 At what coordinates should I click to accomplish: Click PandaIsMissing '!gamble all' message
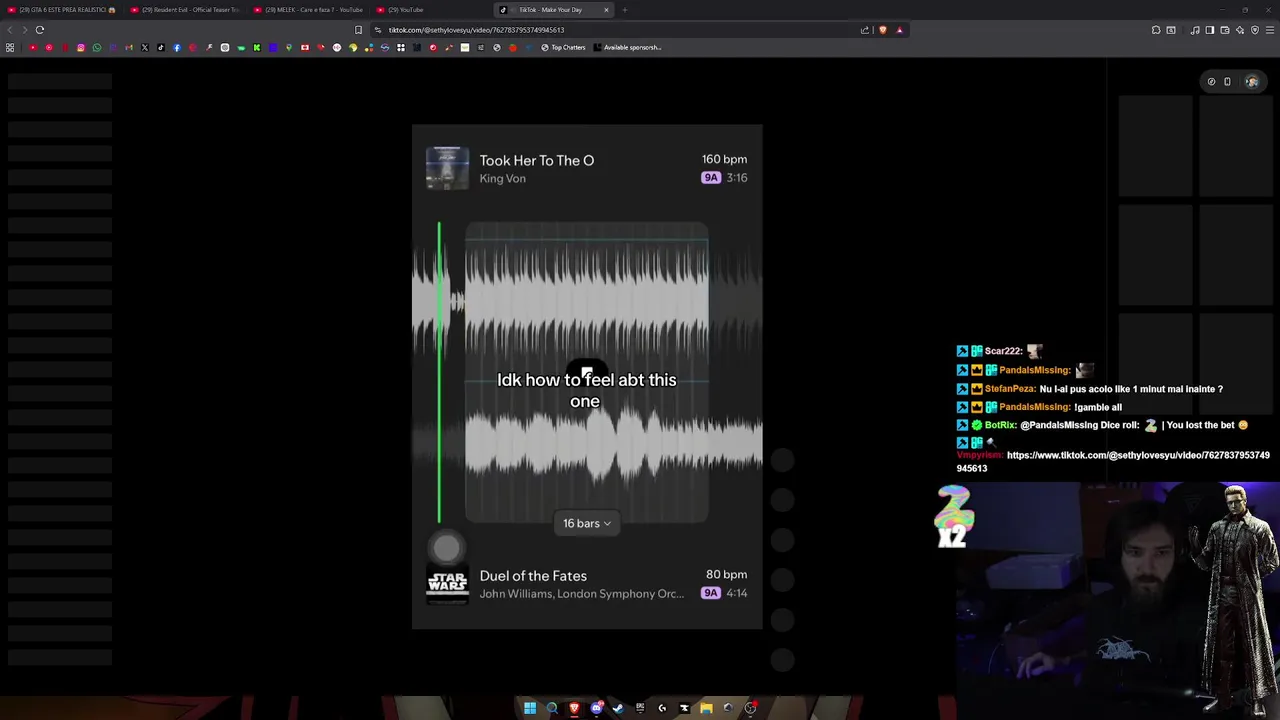tap(1097, 407)
